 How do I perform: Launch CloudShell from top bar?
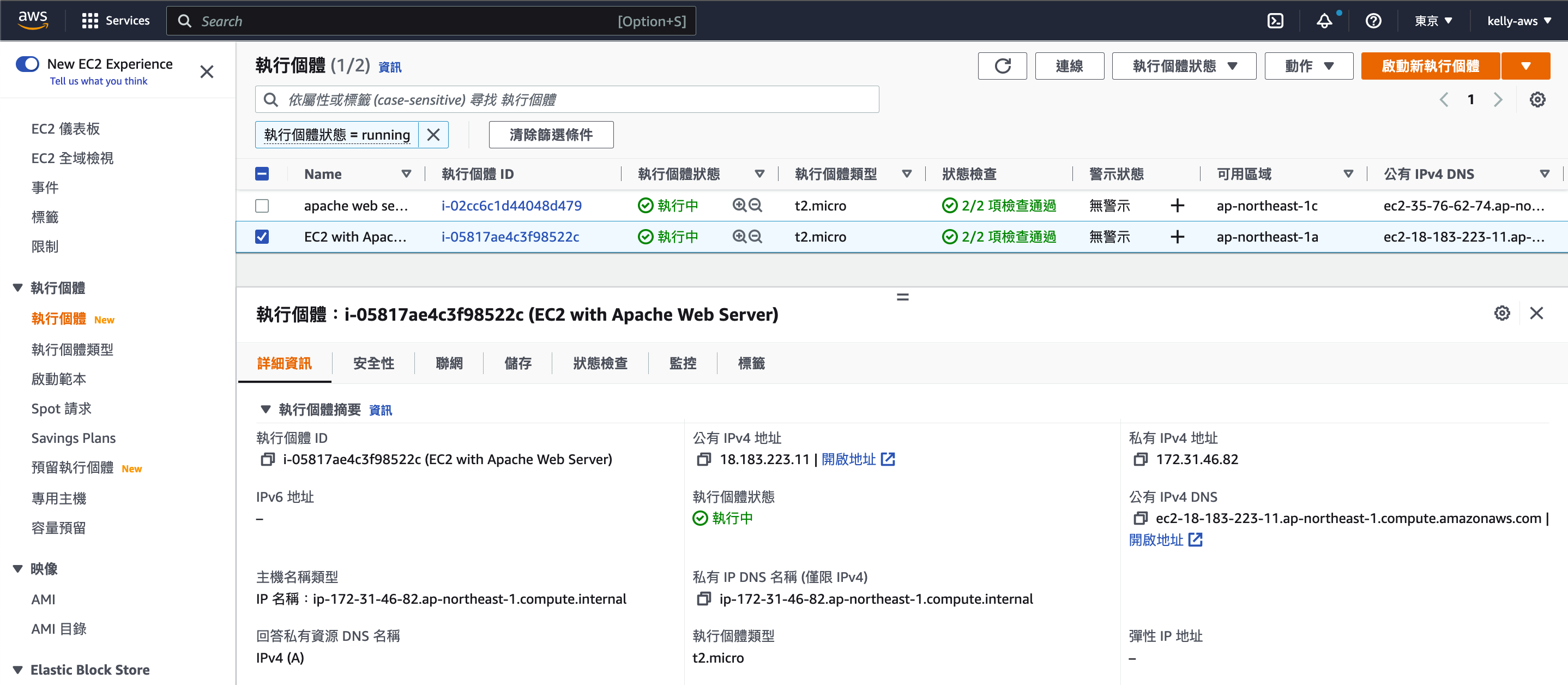tap(1275, 21)
